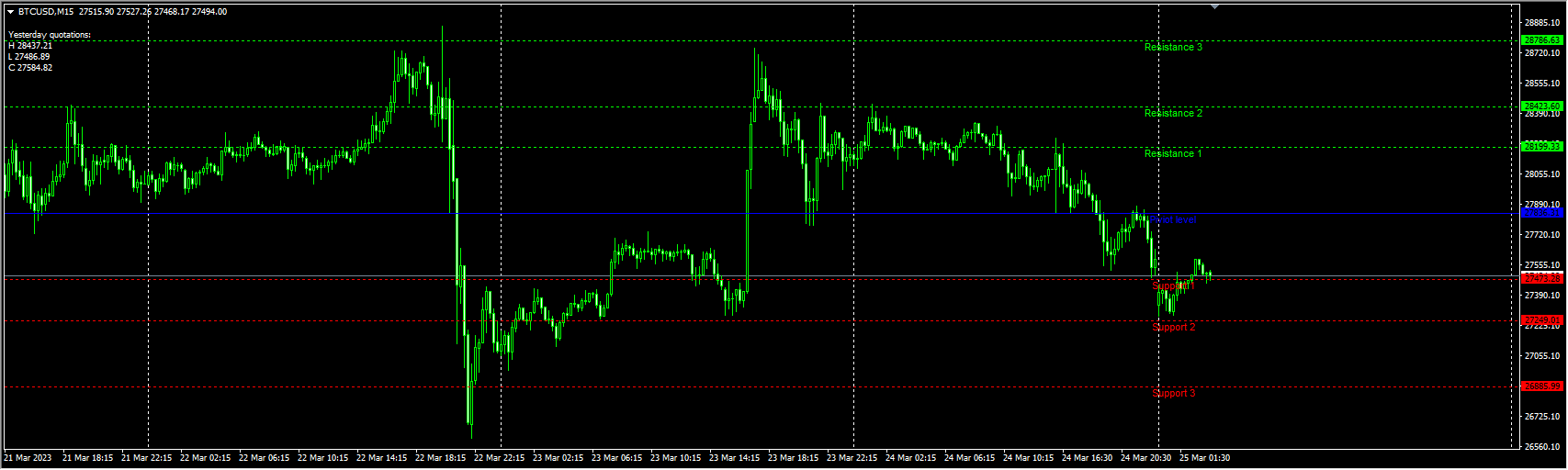Click the 28885.10 price scale value
1568x470 pixels.
pyautogui.click(x=1542, y=22)
